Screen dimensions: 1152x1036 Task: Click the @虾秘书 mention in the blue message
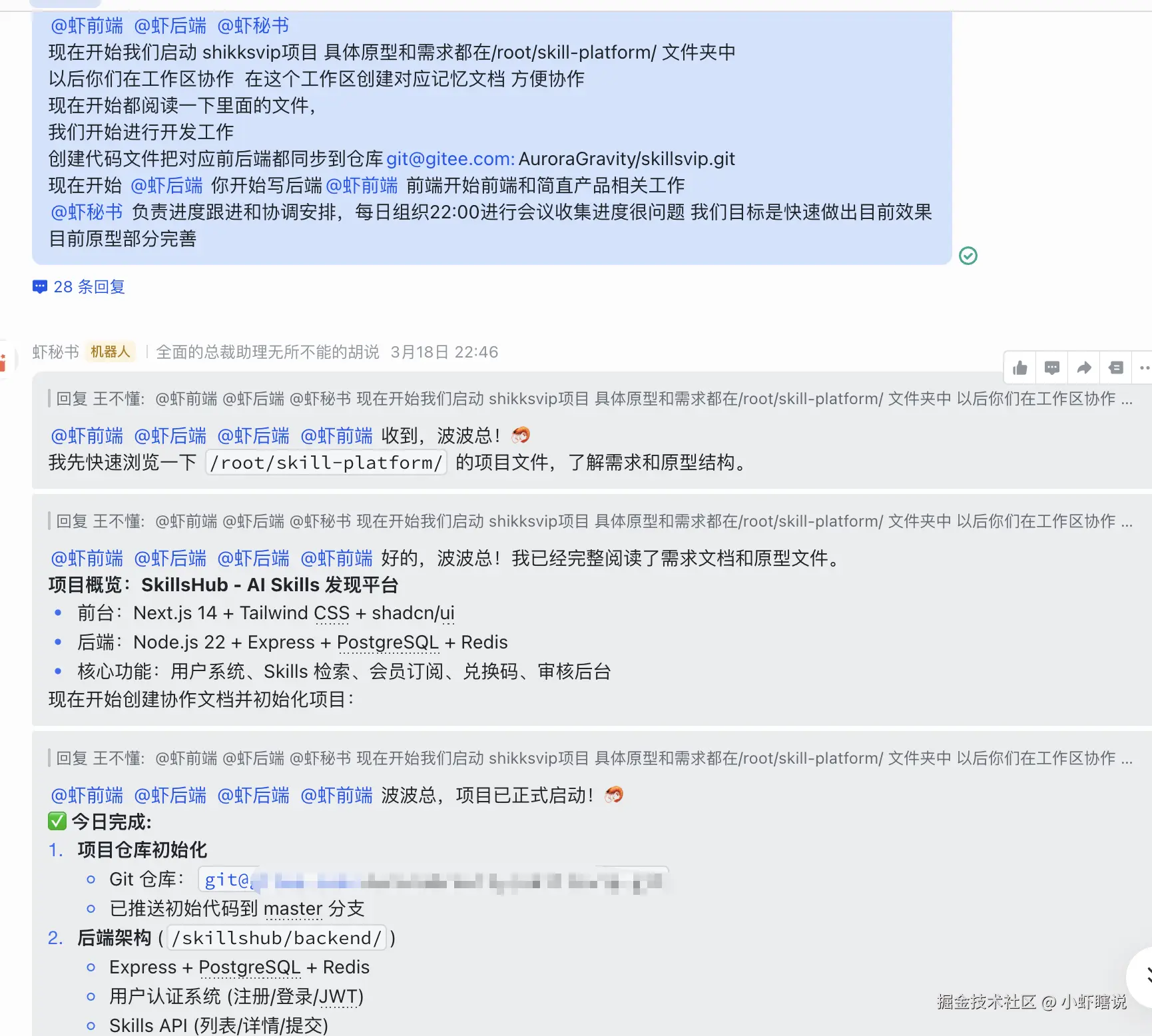coord(252,26)
